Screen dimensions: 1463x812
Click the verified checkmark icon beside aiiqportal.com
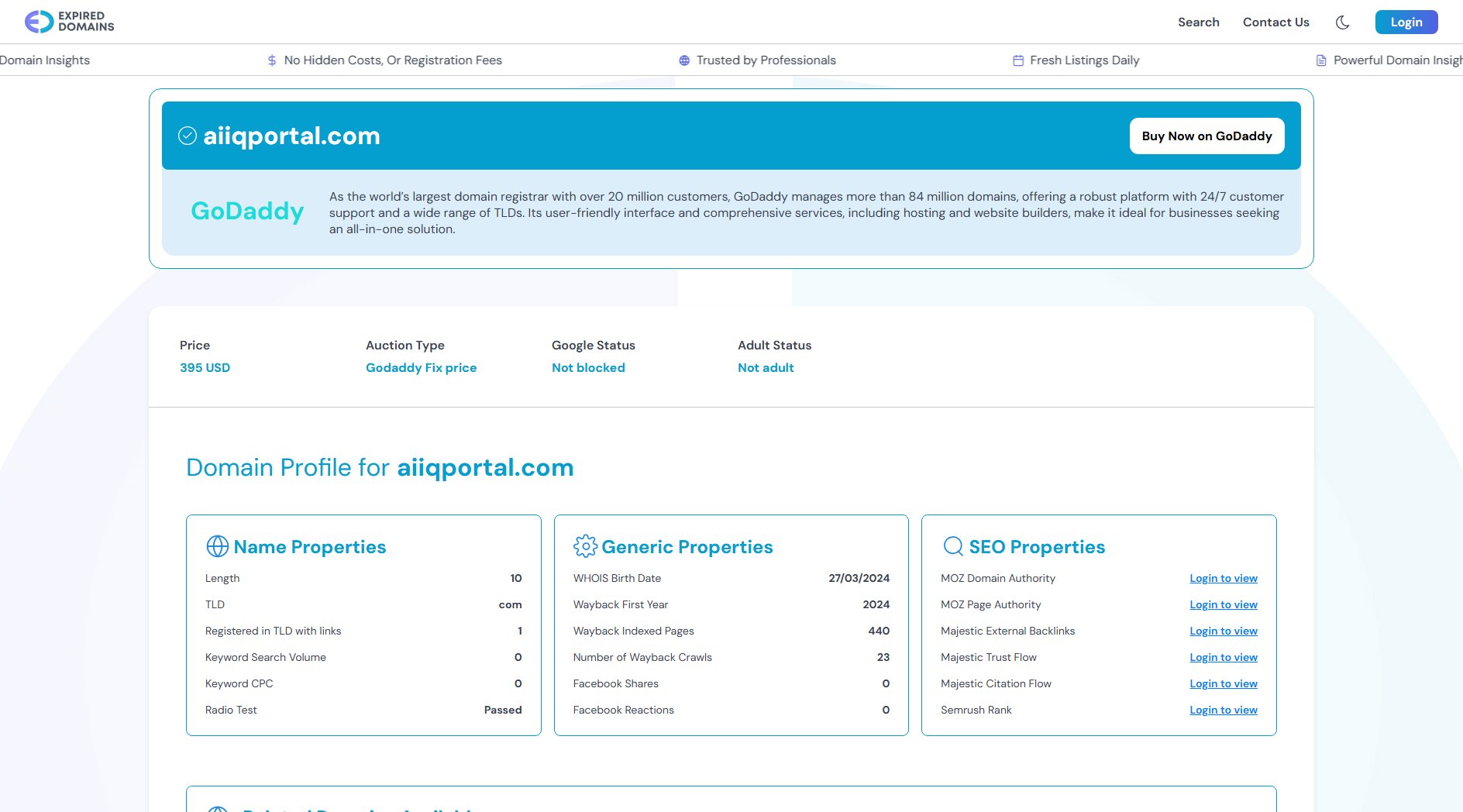[x=188, y=136]
